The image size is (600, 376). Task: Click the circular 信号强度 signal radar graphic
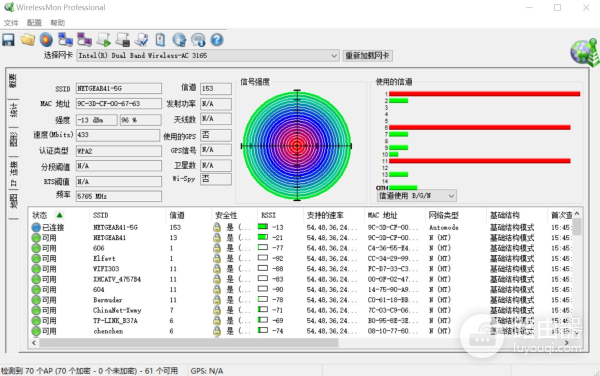(x=297, y=145)
